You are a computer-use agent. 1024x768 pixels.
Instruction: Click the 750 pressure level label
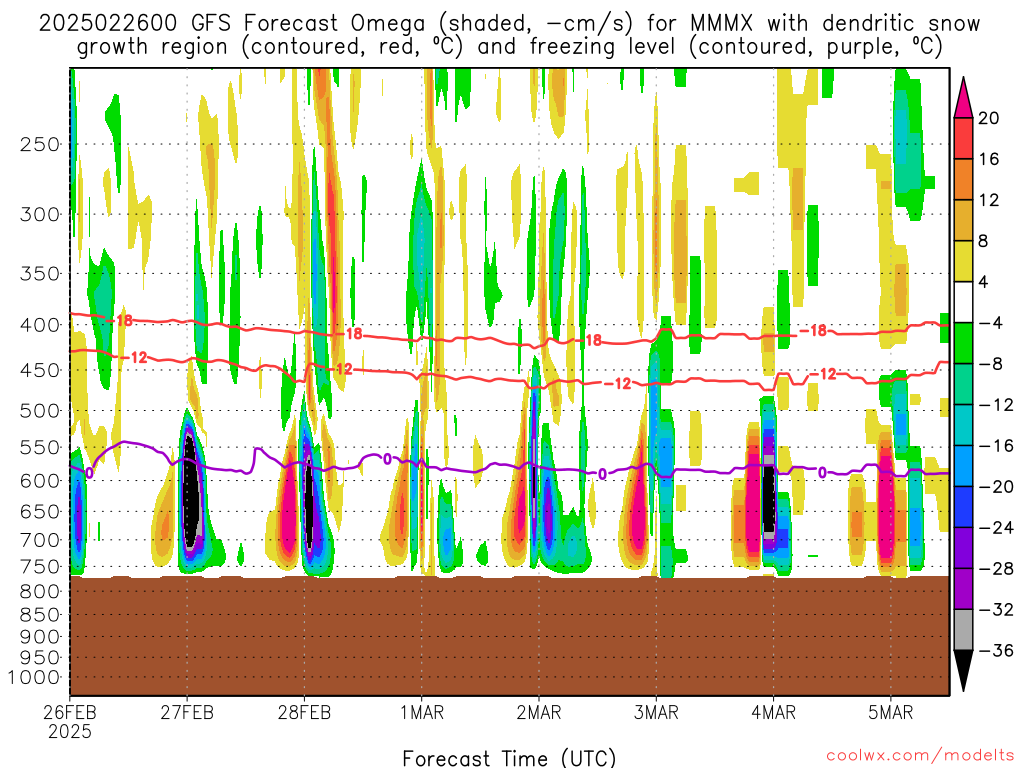(40, 567)
